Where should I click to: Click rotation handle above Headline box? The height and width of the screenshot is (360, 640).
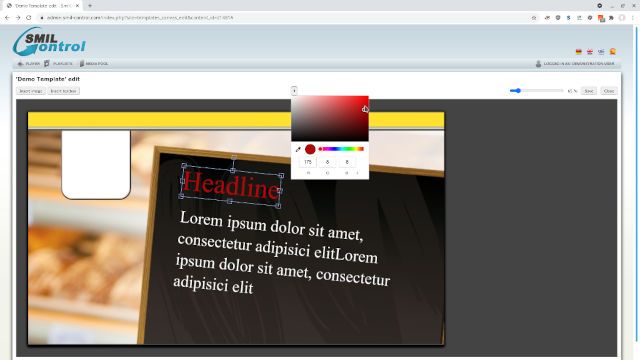point(234,157)
